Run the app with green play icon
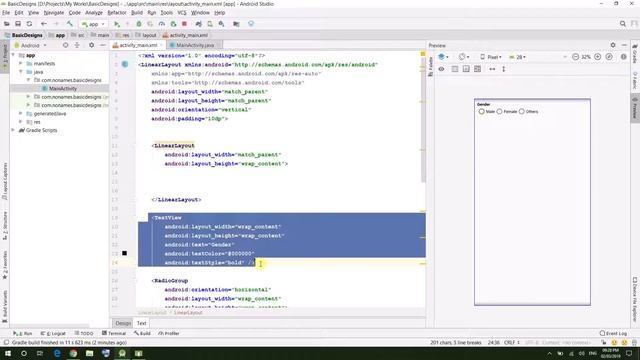640x360 pixels. pos(117,24)
